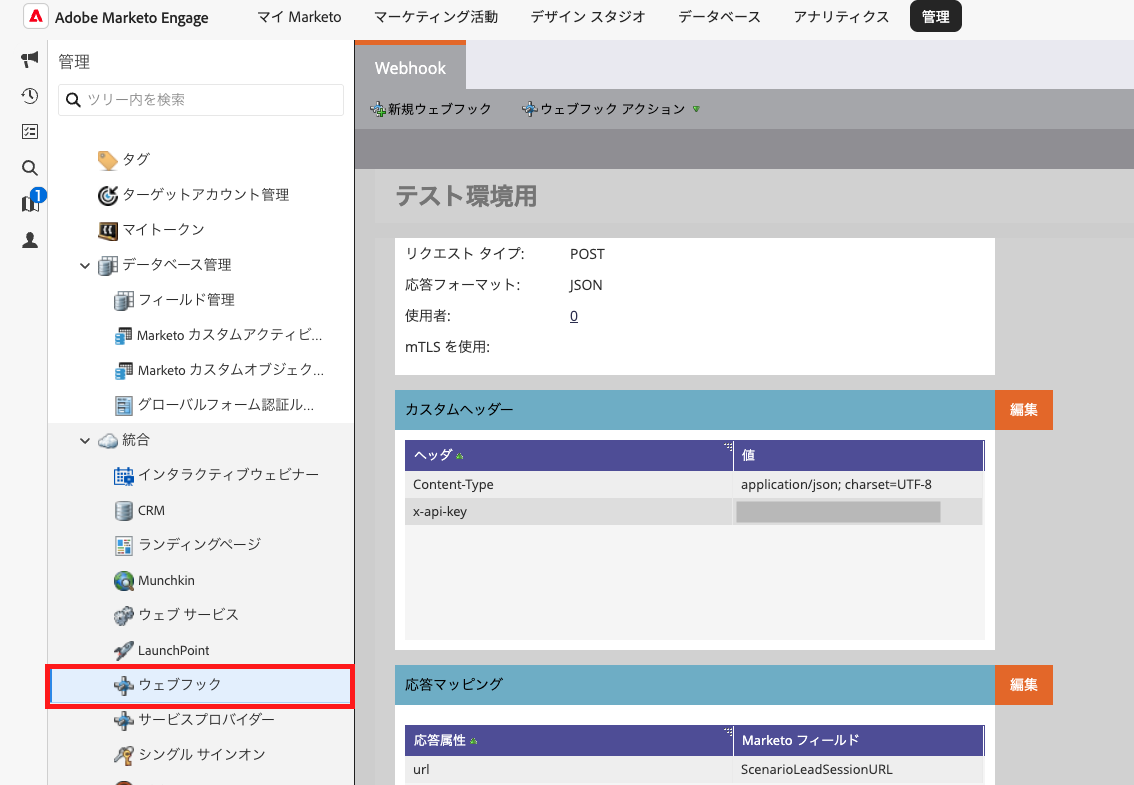Click the megaphone icon in left rail
Image resolution: width=1134 pixels, height=785 pixels.
point(30,61)
